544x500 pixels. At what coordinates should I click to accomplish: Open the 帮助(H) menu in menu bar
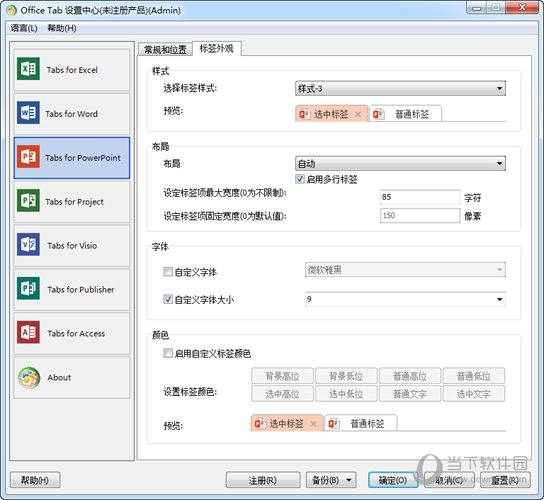tap(62, 28)
